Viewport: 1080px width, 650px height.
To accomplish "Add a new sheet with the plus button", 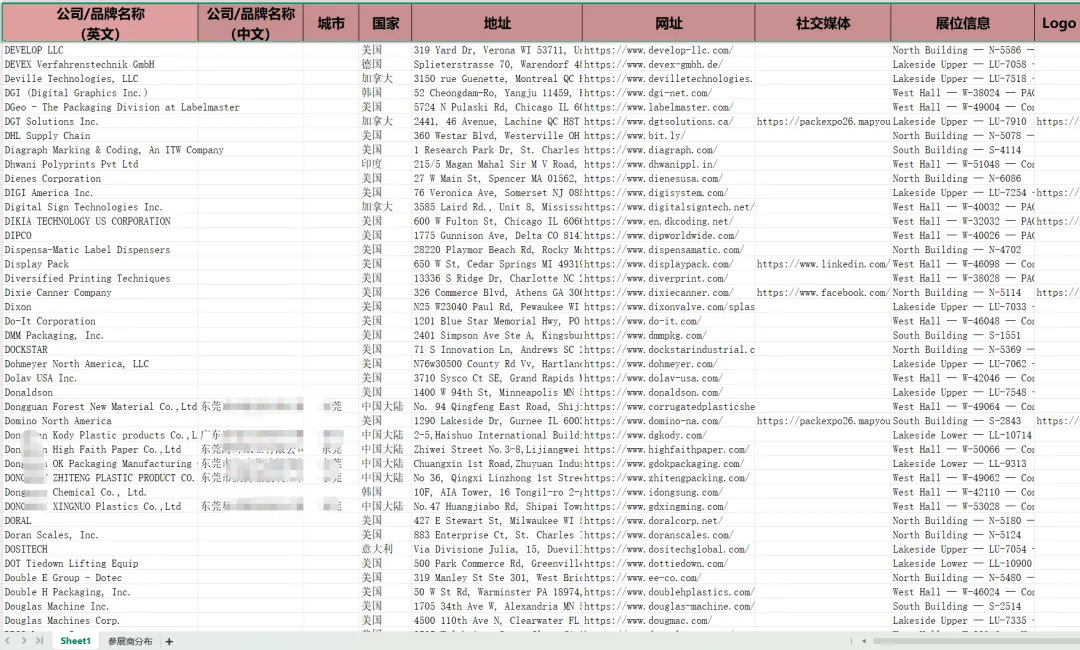I will 169,641.
